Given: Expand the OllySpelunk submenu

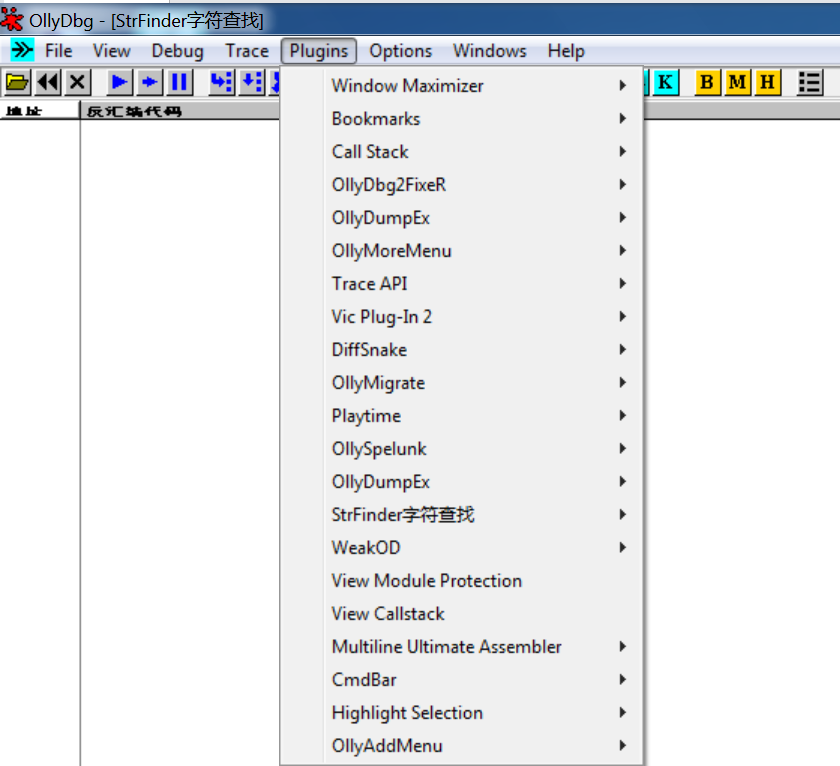Looking at the screenshot, I should (462, 449).
